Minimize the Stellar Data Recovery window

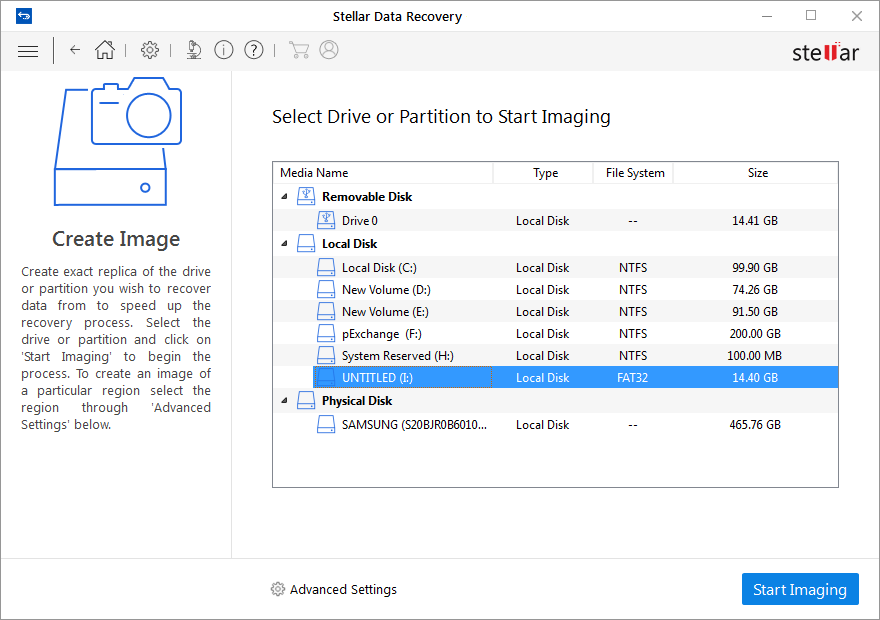(767, 16)
